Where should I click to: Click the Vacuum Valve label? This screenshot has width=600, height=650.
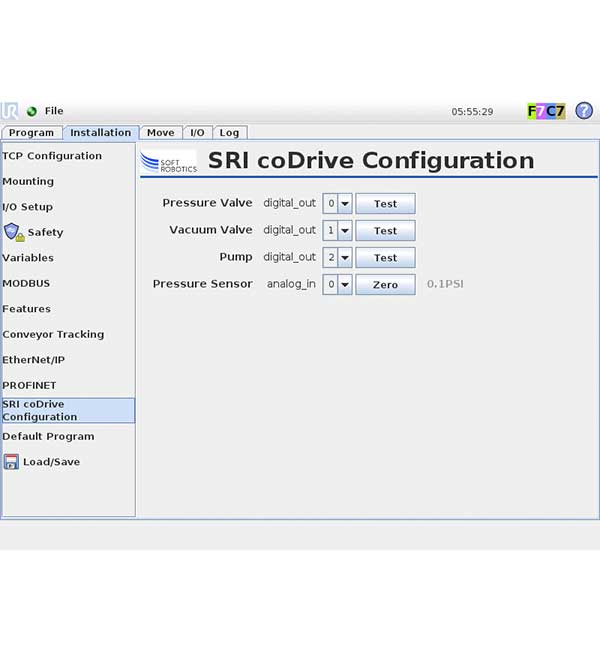211,230
